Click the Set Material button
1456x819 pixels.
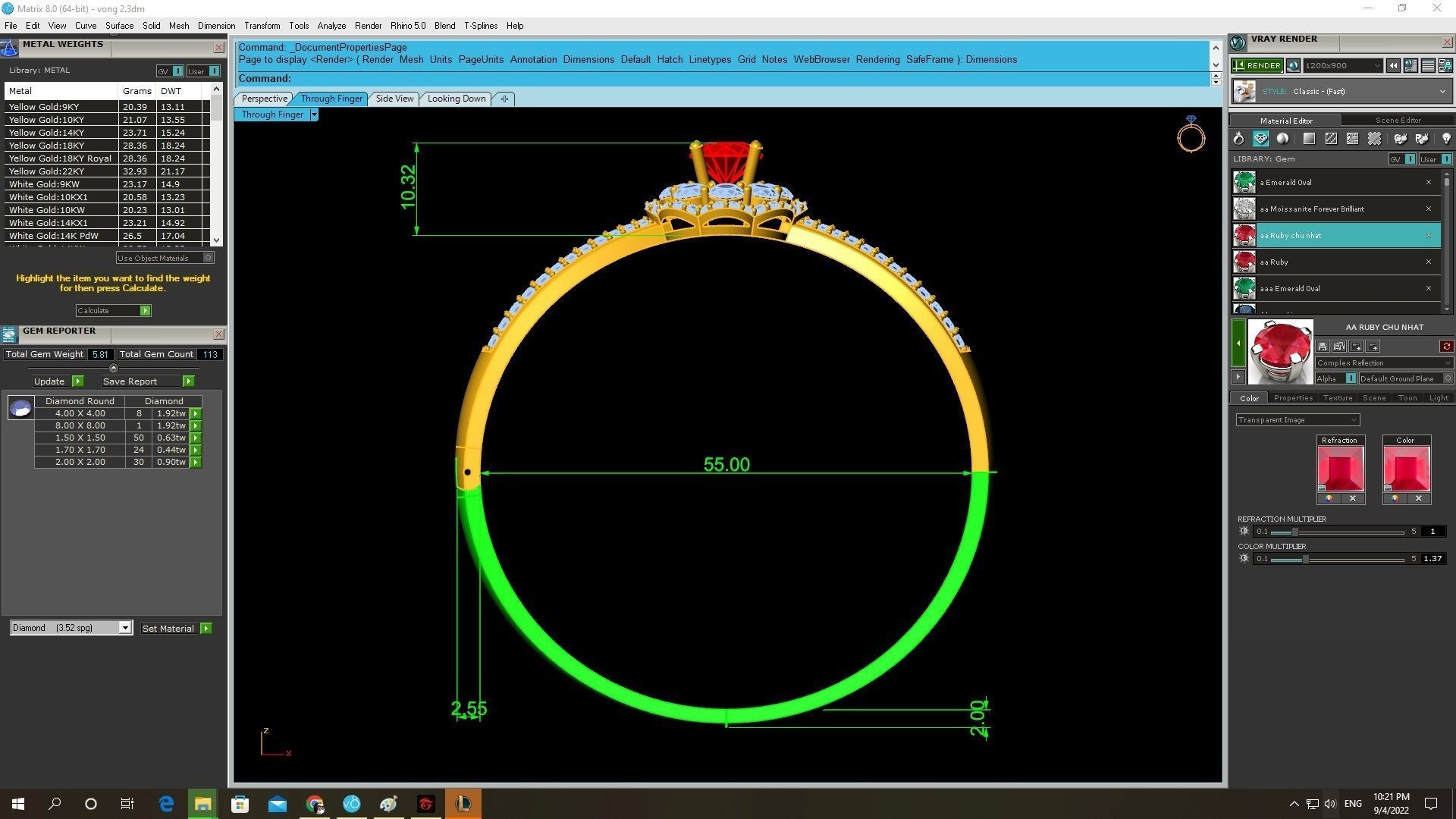[x=176, y=629]
